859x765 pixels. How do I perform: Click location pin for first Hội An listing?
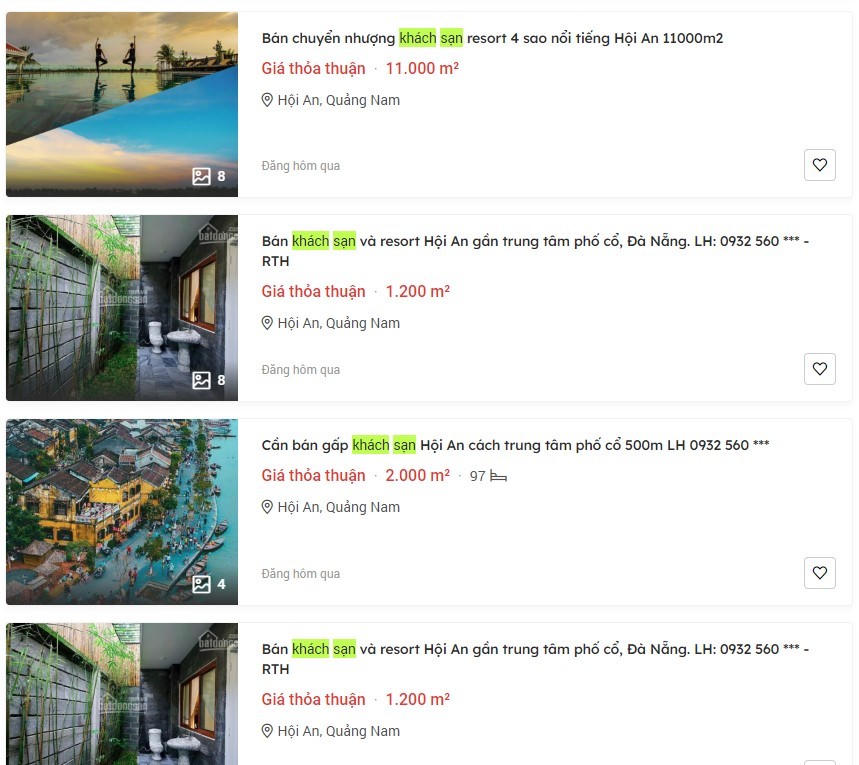point(267,100)
